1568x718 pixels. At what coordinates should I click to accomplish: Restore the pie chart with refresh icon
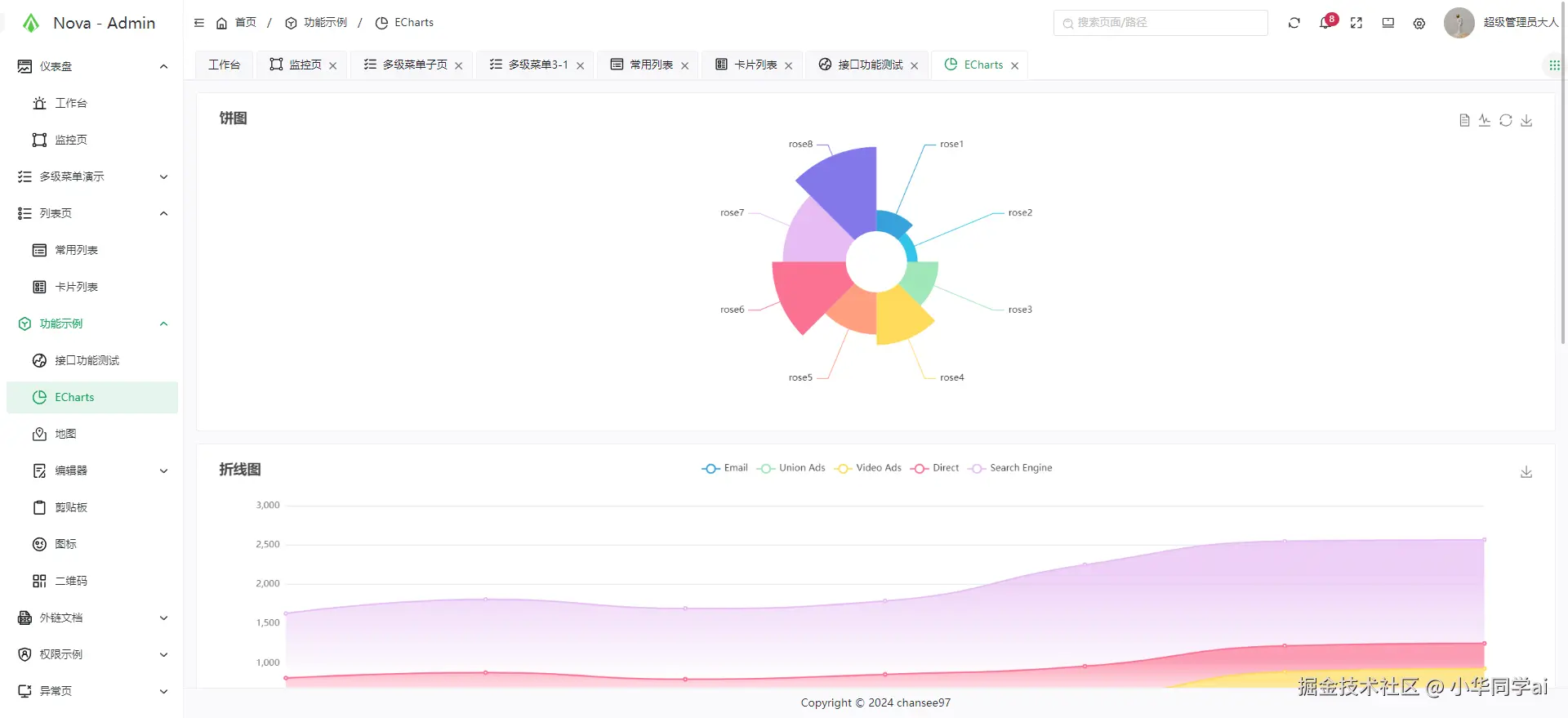coord(1506,121)
